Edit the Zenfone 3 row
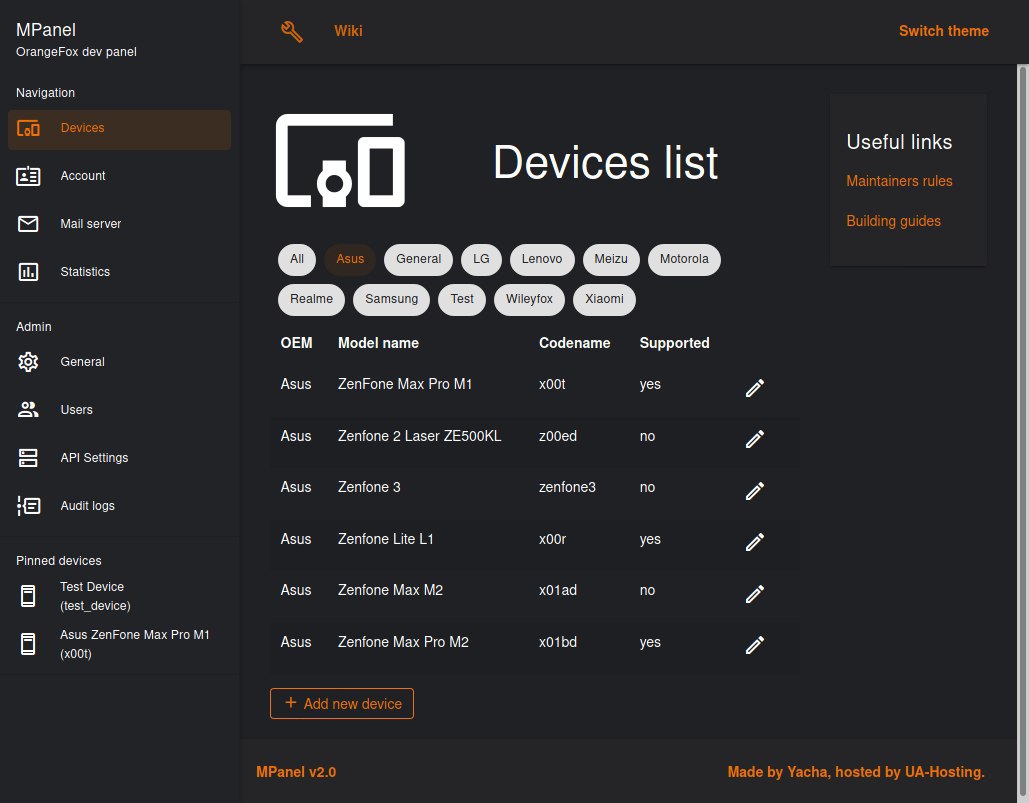The width and height of the screenshot is (1029, 803). click(755, 491)
